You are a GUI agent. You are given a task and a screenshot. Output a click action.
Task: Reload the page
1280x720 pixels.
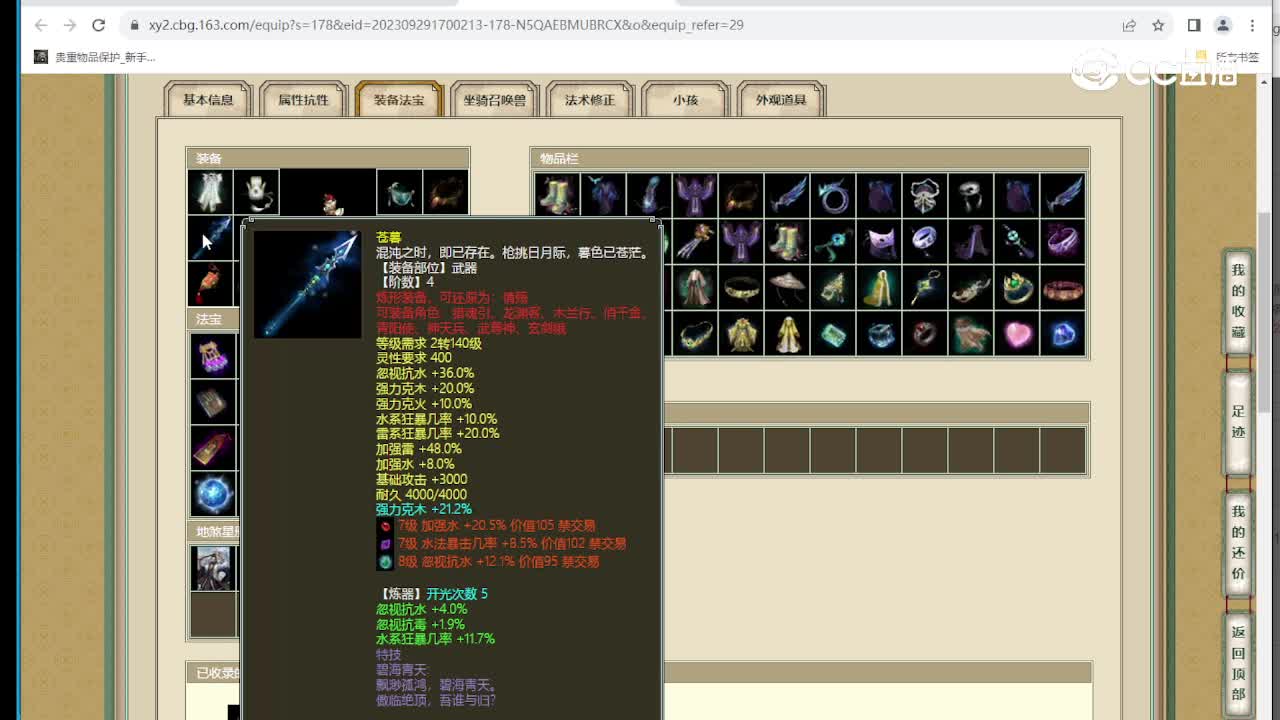(98, 25)
